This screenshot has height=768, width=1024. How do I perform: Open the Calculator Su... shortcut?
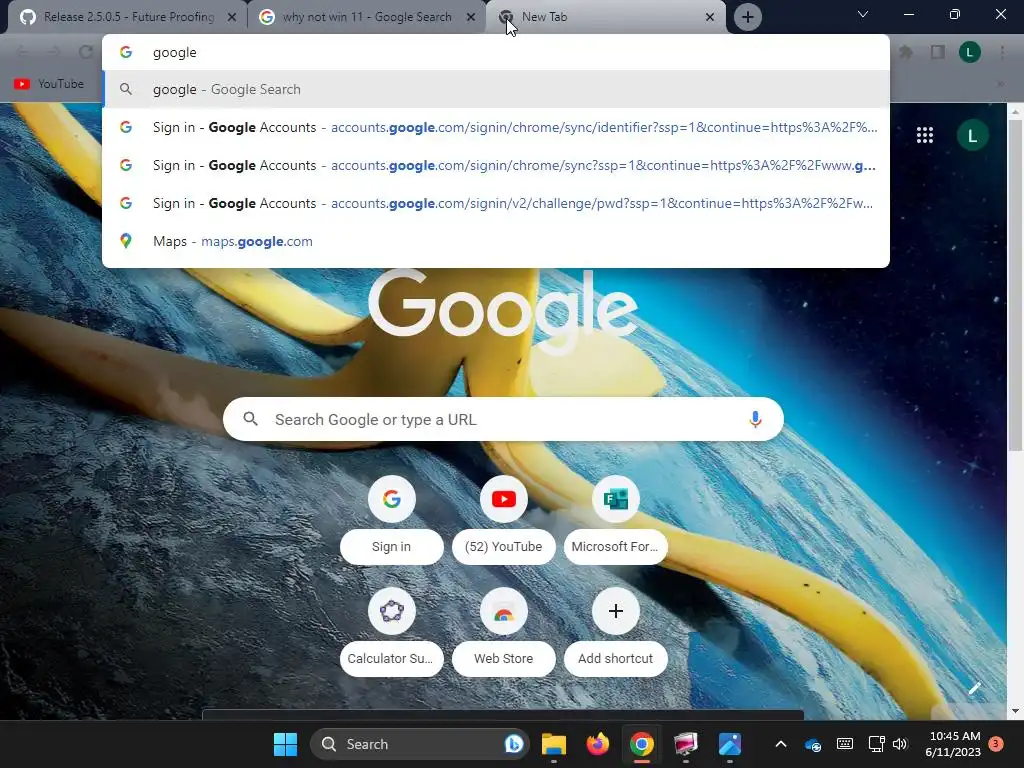(392, 632)
